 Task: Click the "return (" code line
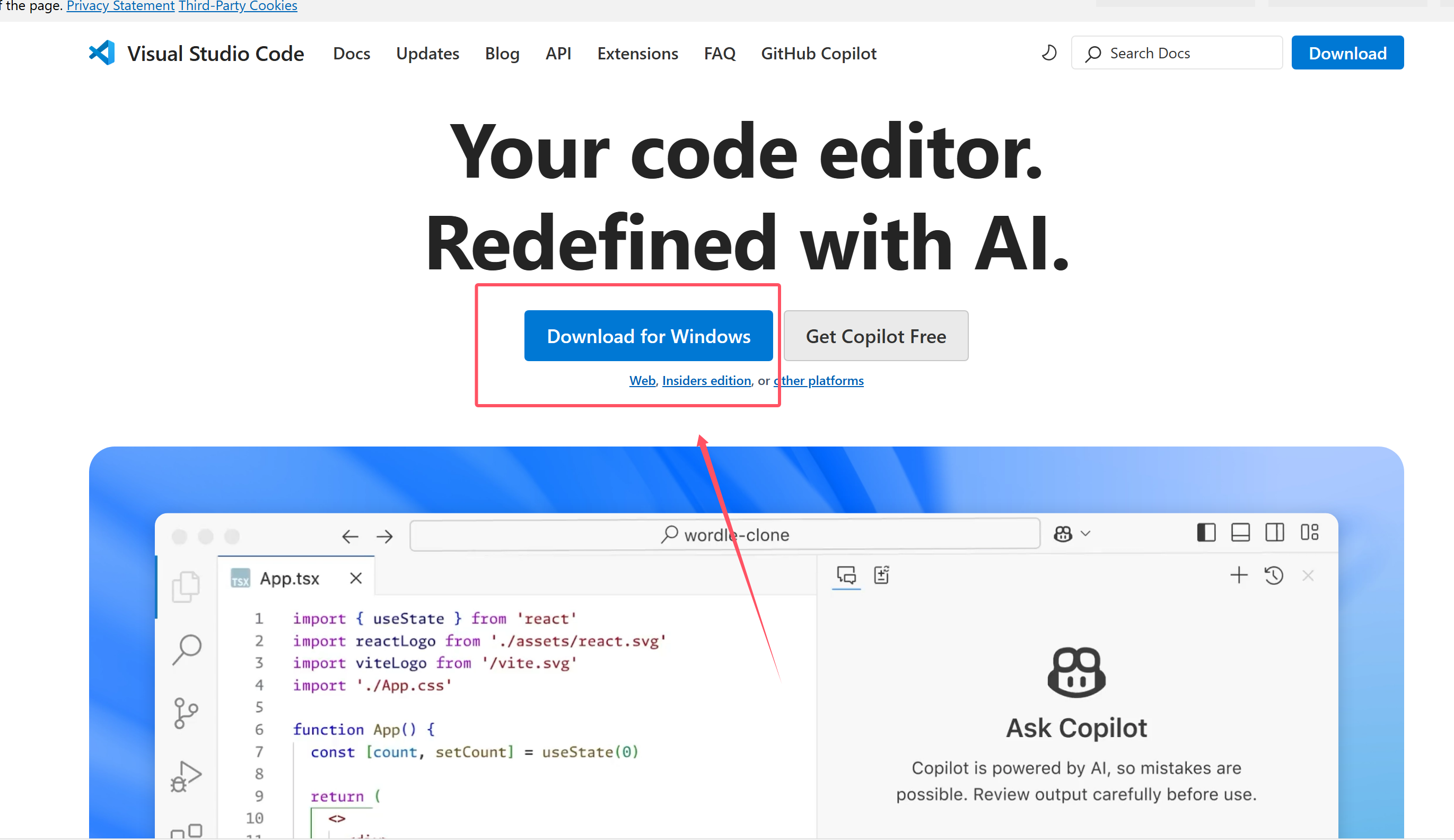tap(346, 797)
